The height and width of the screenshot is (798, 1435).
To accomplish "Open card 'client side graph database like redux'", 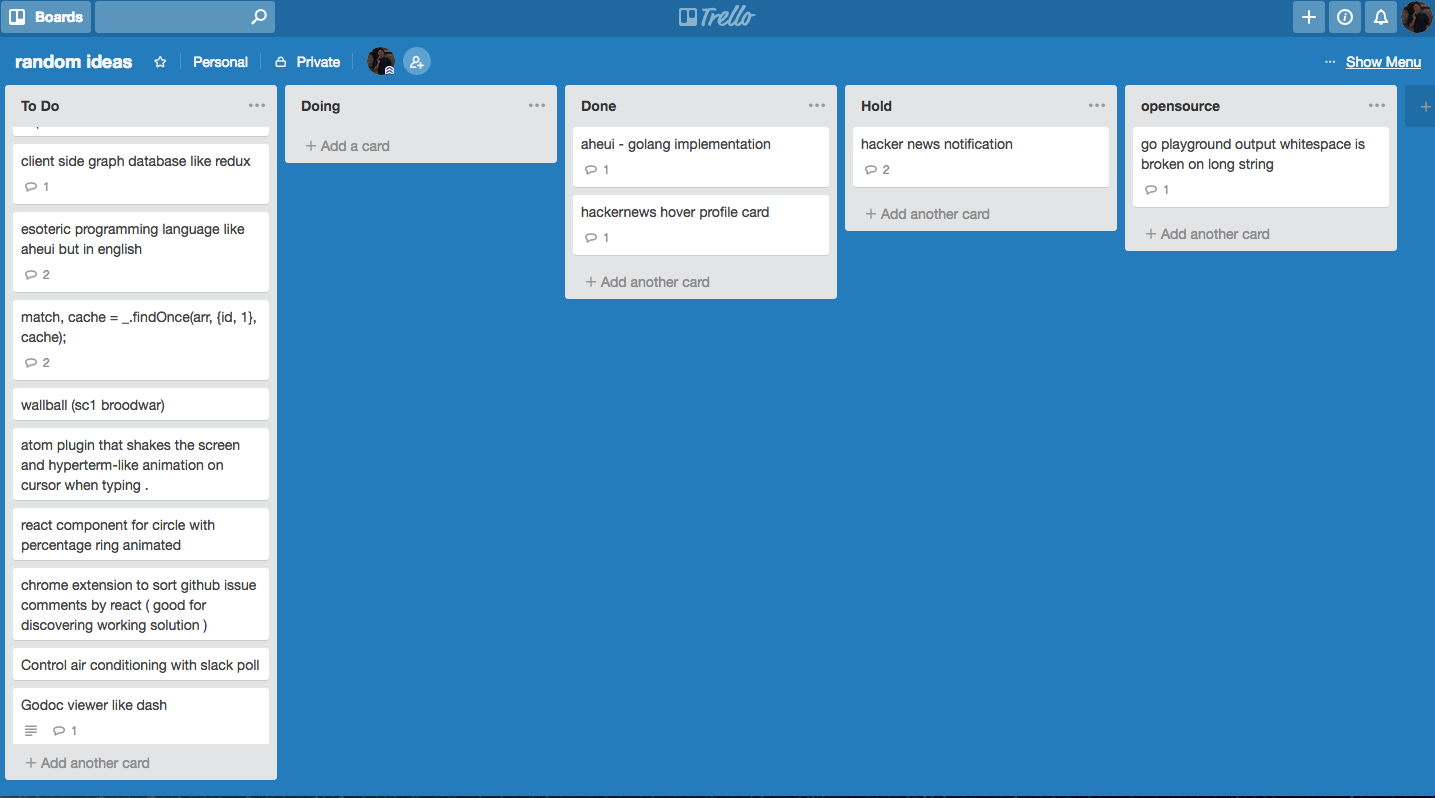I will coord(141,174).
